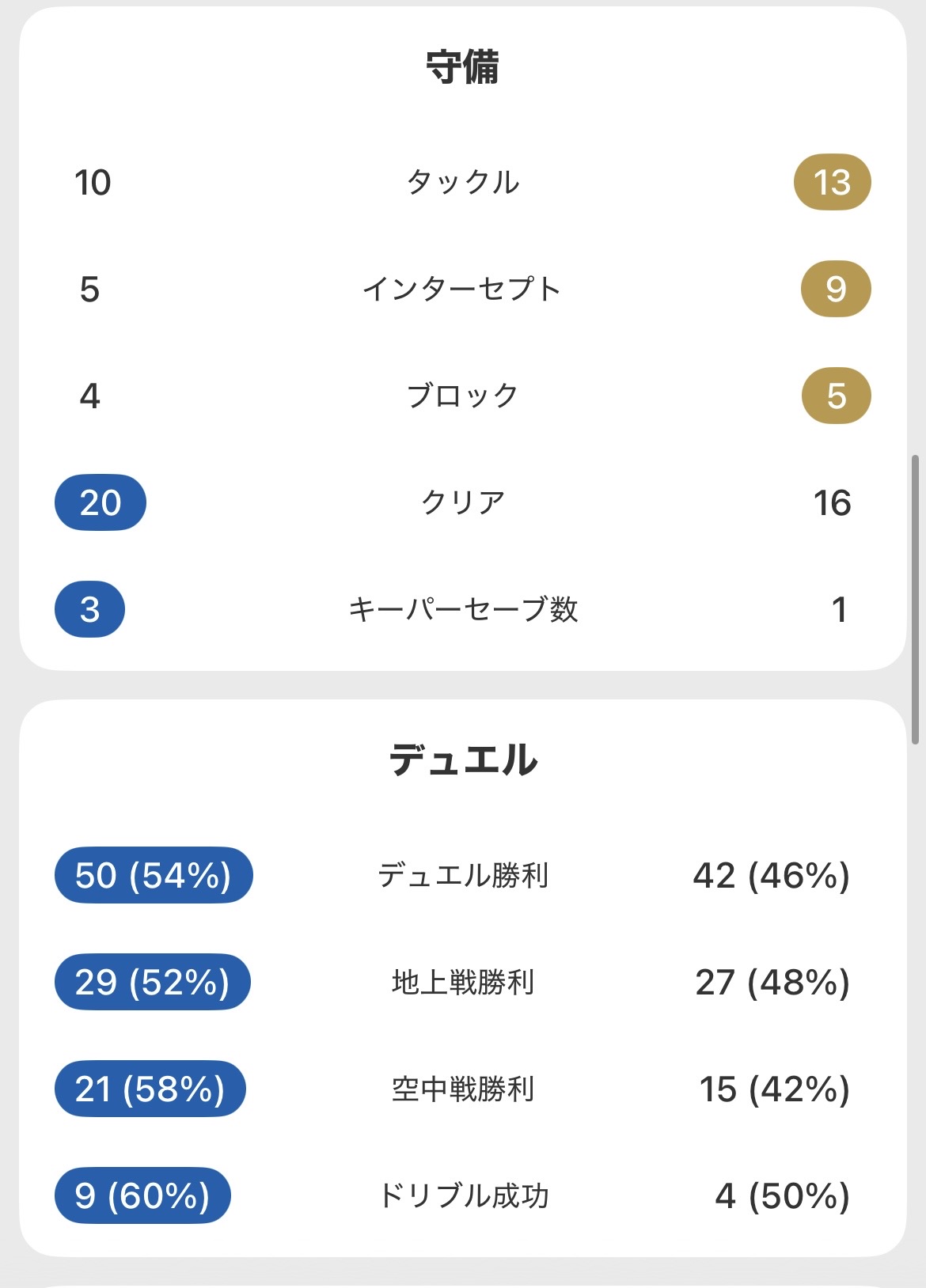The height and width of the screenshot is (1288, 926).
Task: Click the blue 9 (60%) dribble badge
Action: coord(142,1195)
